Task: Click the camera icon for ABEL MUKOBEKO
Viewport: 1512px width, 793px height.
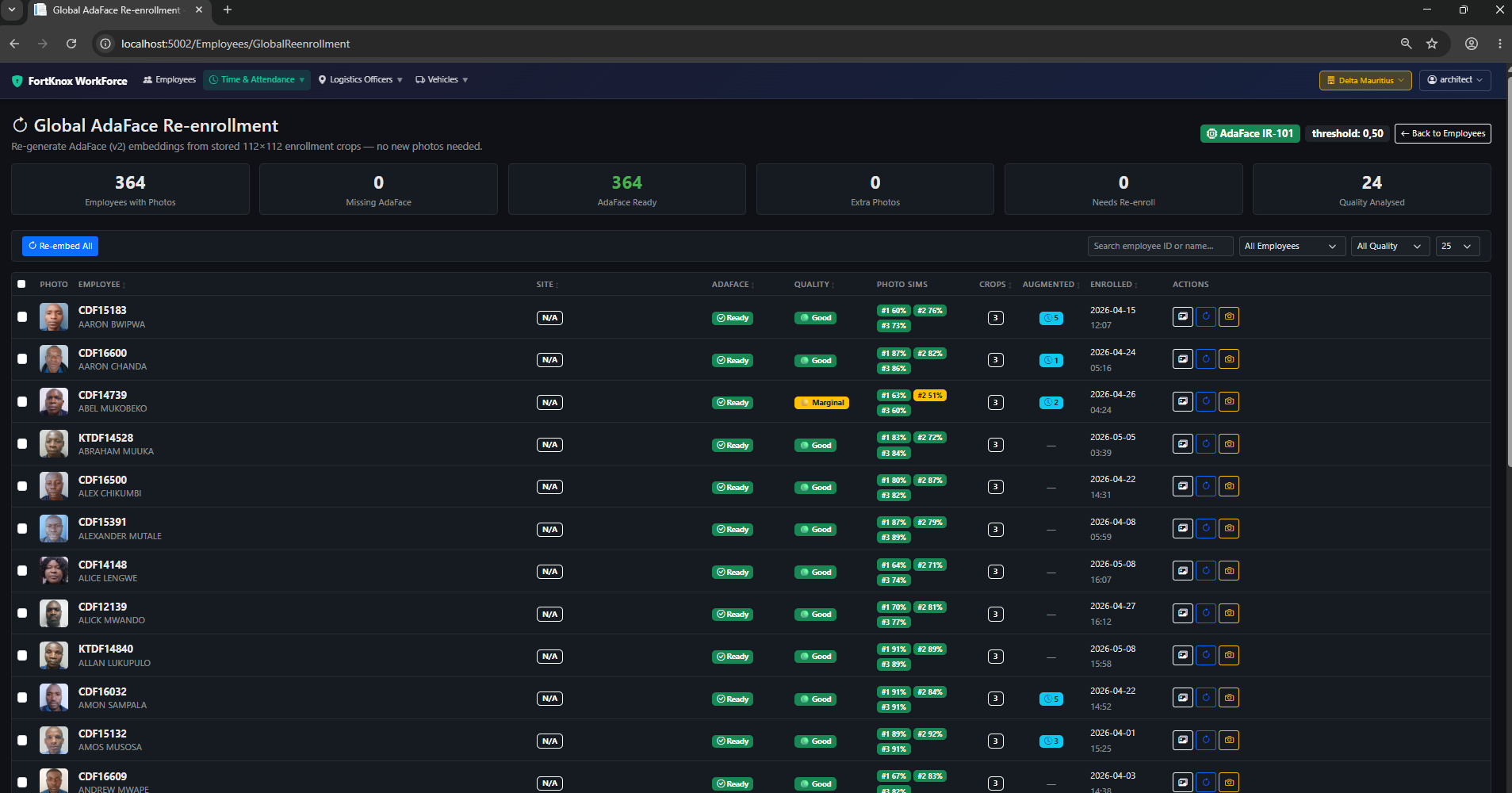Action: pos(1229,402)
